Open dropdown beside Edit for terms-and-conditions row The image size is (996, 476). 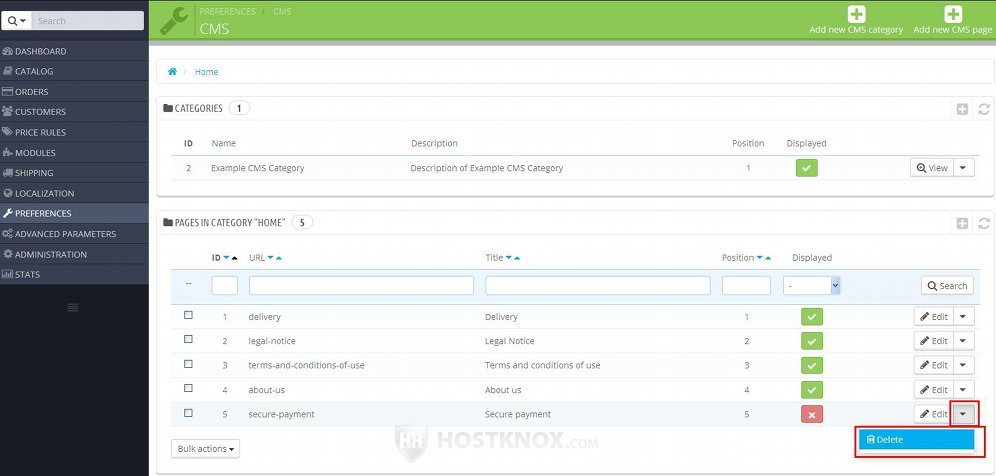(x=964, y=365)
